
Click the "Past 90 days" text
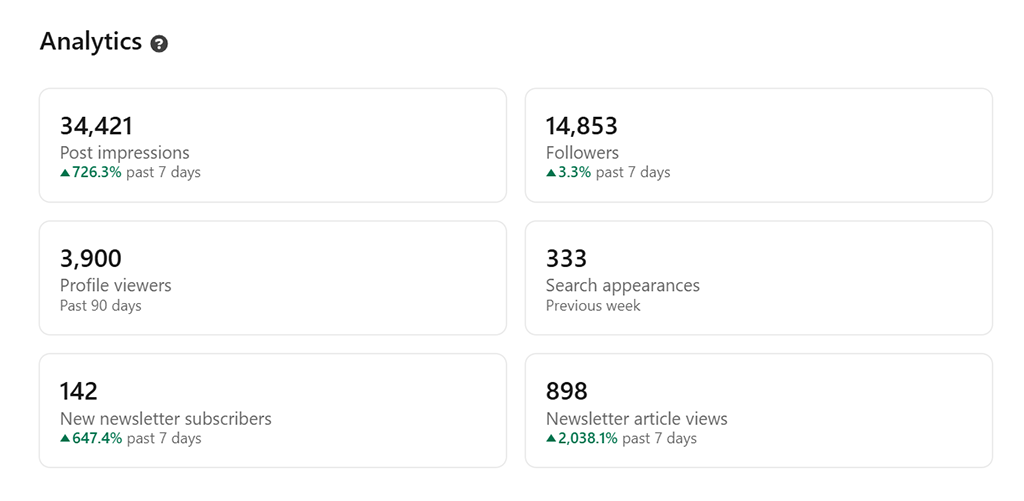coord(100,306)
